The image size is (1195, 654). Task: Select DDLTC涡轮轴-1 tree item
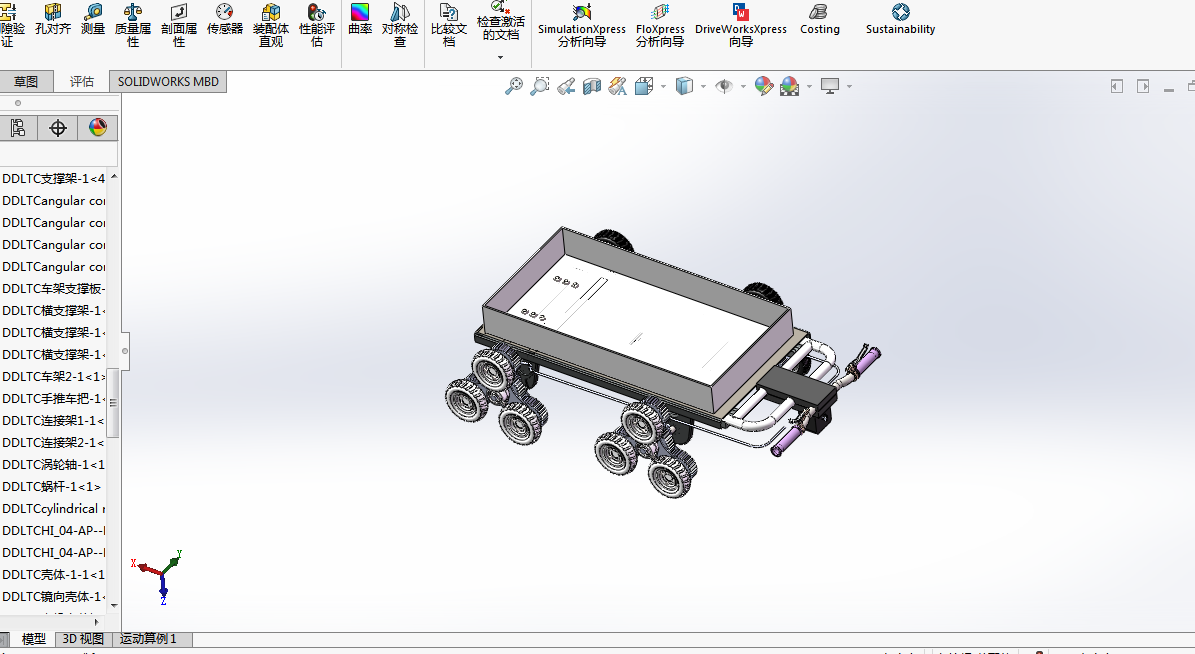point(53,464)
